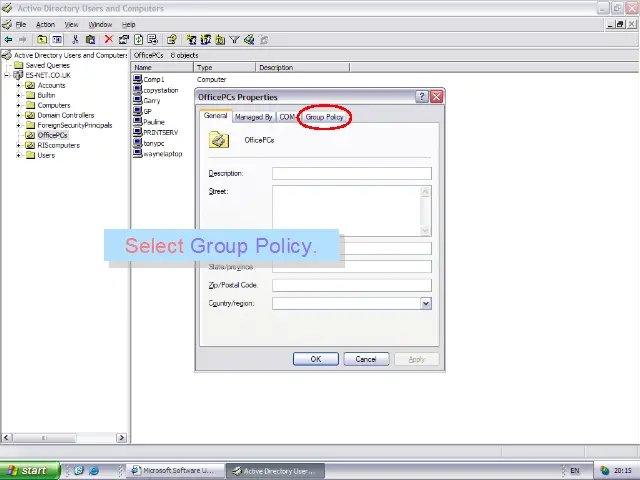This screenshot has height=480, width=640.
Task: Open the Action menu
Action: 45,24
